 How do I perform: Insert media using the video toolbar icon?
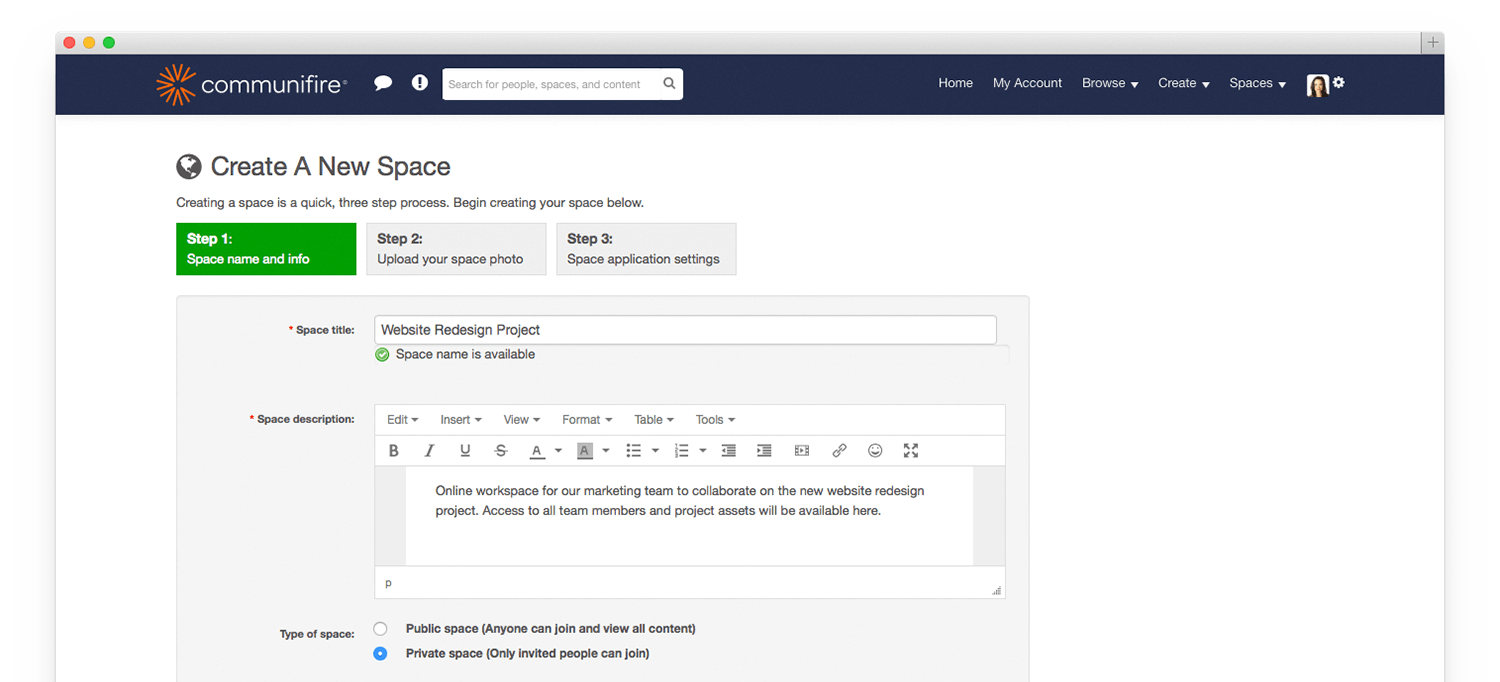801,450
